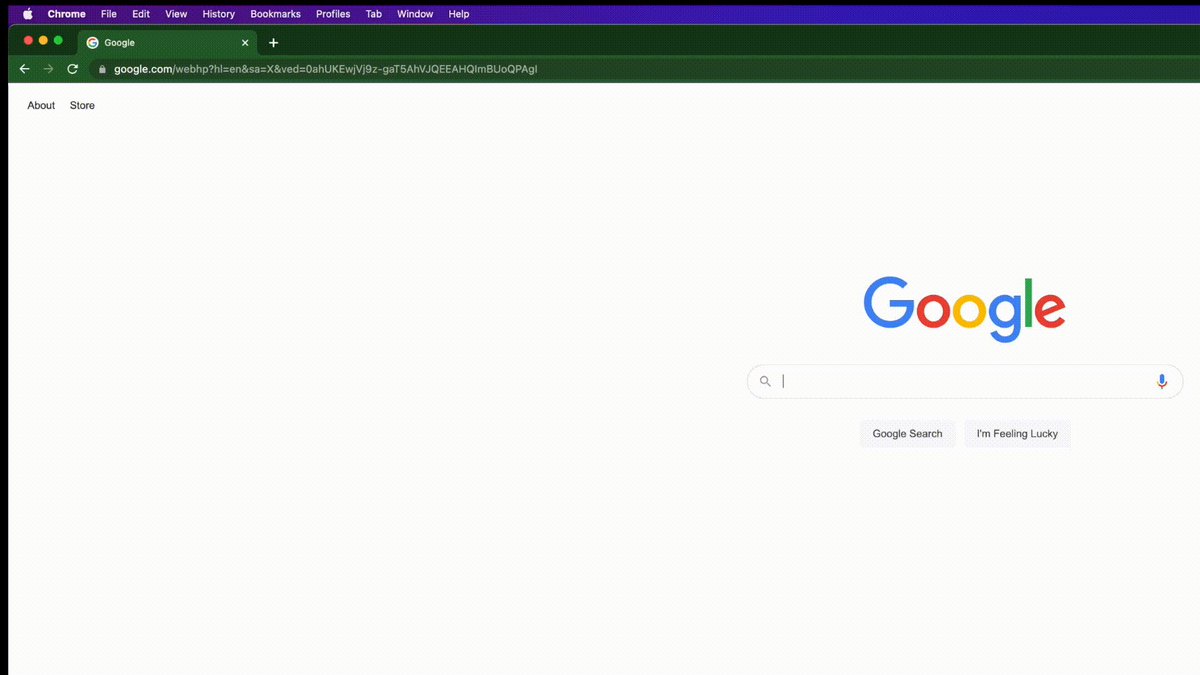Viewport: 1200px width, 675px height.
Task: Click the magnifying glass in search box
Action: coord(765,381)
